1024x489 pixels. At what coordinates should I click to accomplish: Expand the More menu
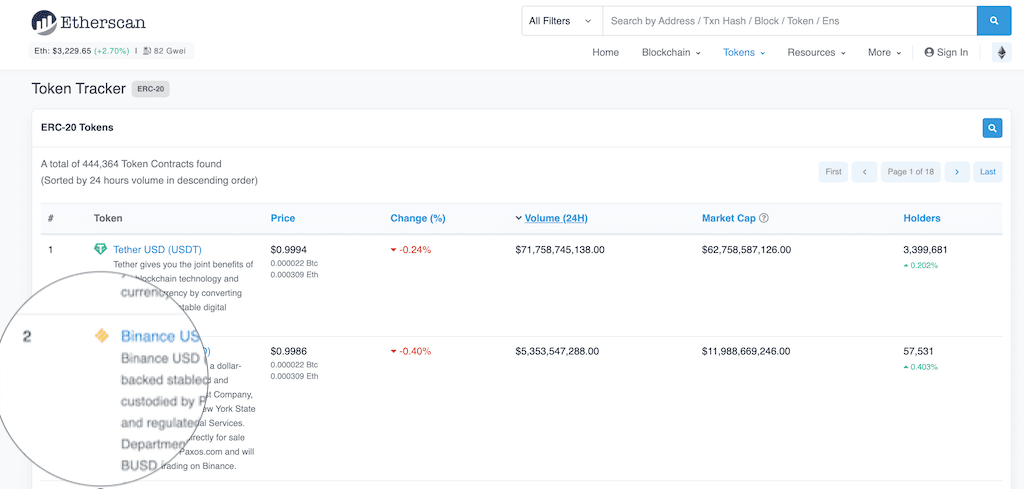point(884,52)
